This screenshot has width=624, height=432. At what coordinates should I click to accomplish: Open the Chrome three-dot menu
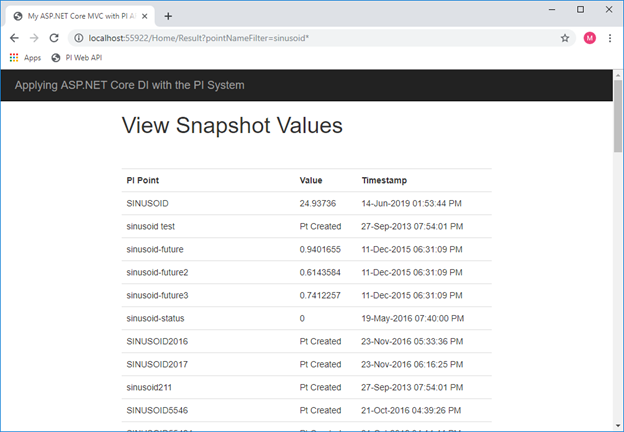pos(609,38)
